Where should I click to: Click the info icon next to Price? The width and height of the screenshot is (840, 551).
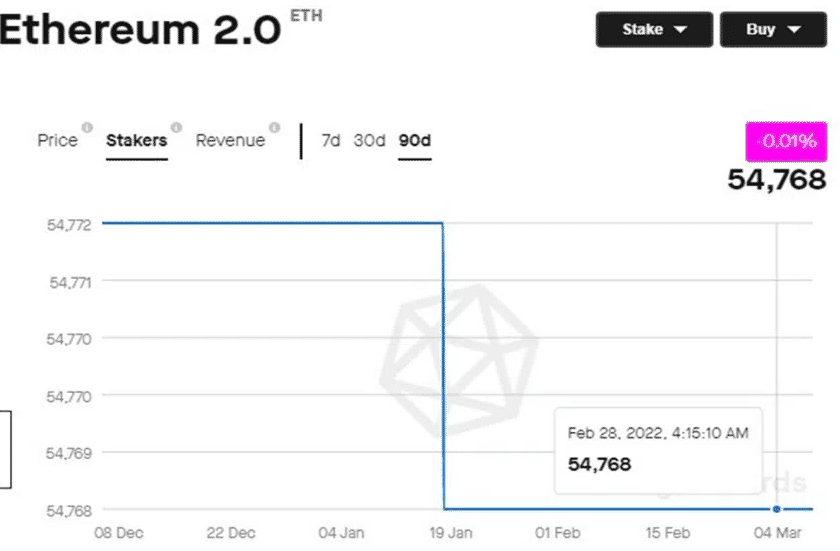87,128
